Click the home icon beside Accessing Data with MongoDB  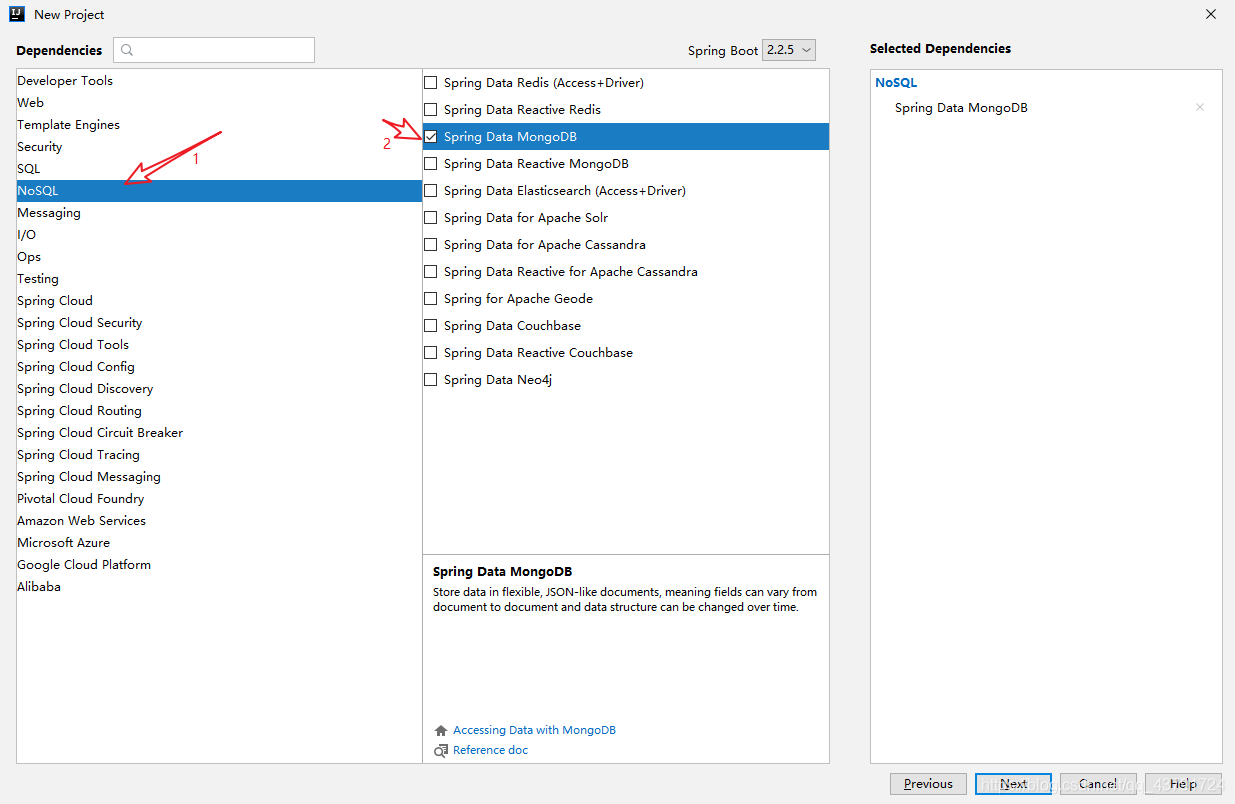(441, 730)
